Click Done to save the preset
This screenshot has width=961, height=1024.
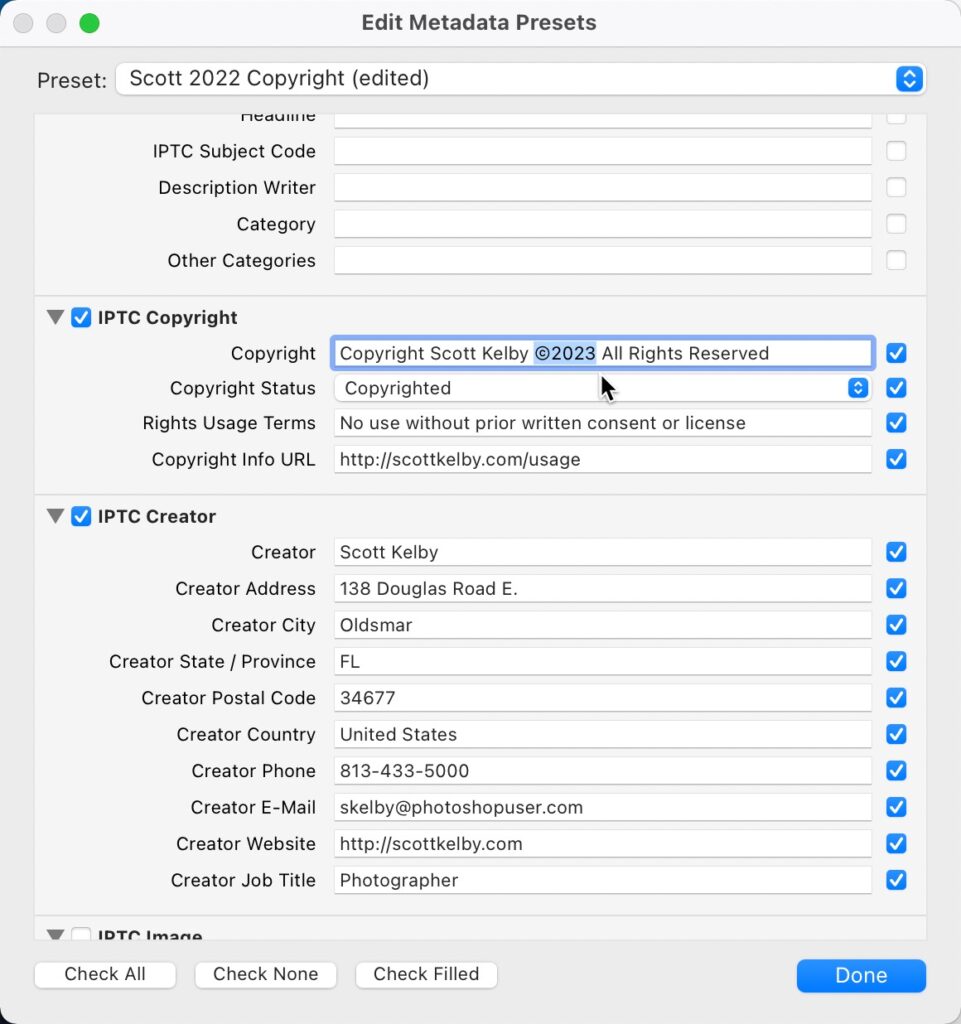861,976
